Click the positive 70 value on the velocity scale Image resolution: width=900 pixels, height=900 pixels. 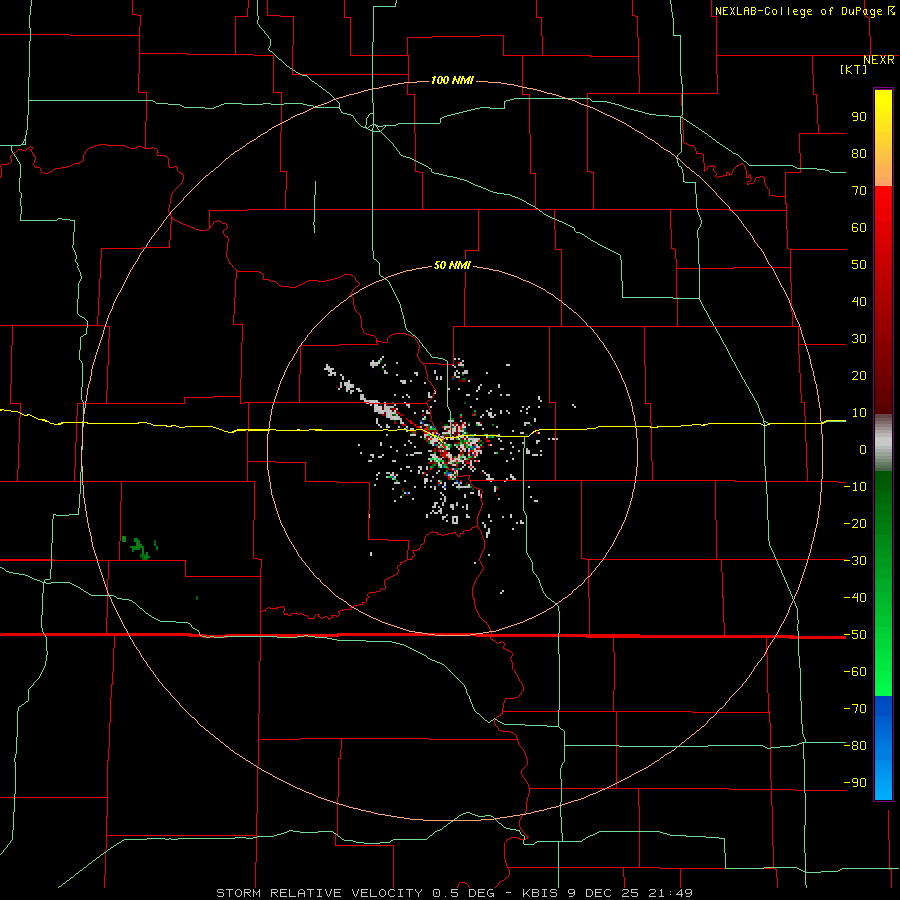859,191
